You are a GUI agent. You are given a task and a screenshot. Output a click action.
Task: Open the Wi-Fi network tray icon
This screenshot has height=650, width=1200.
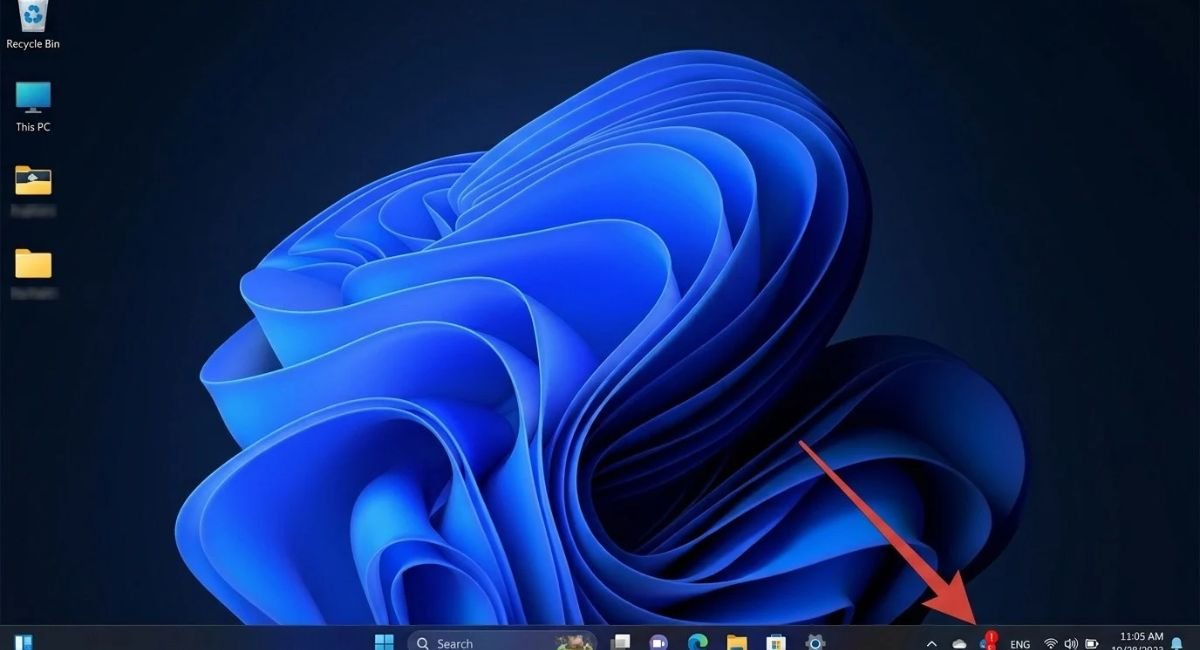[x=1051, y=644]
